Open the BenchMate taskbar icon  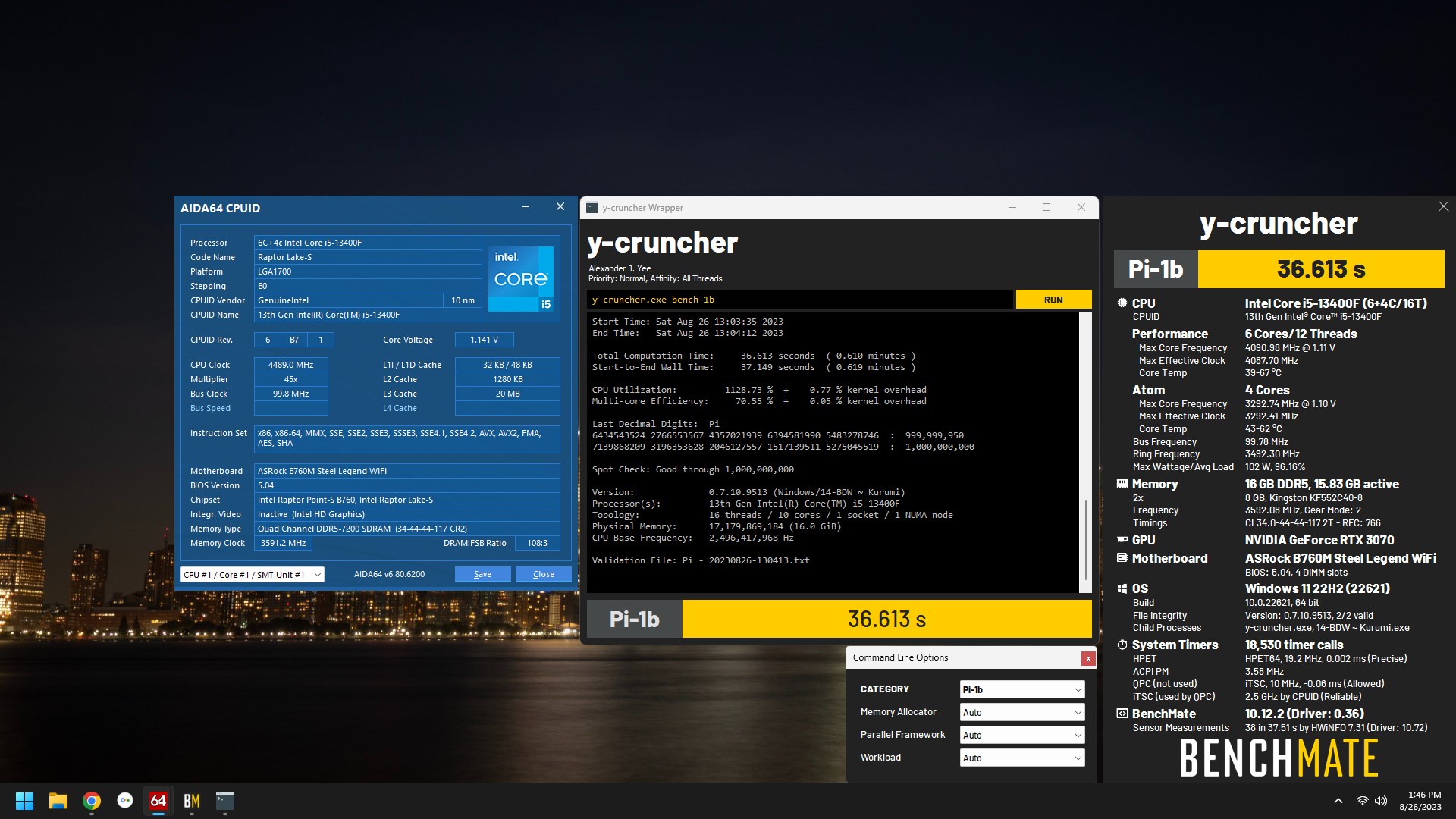pyautogui.click(x=192, y=801)
